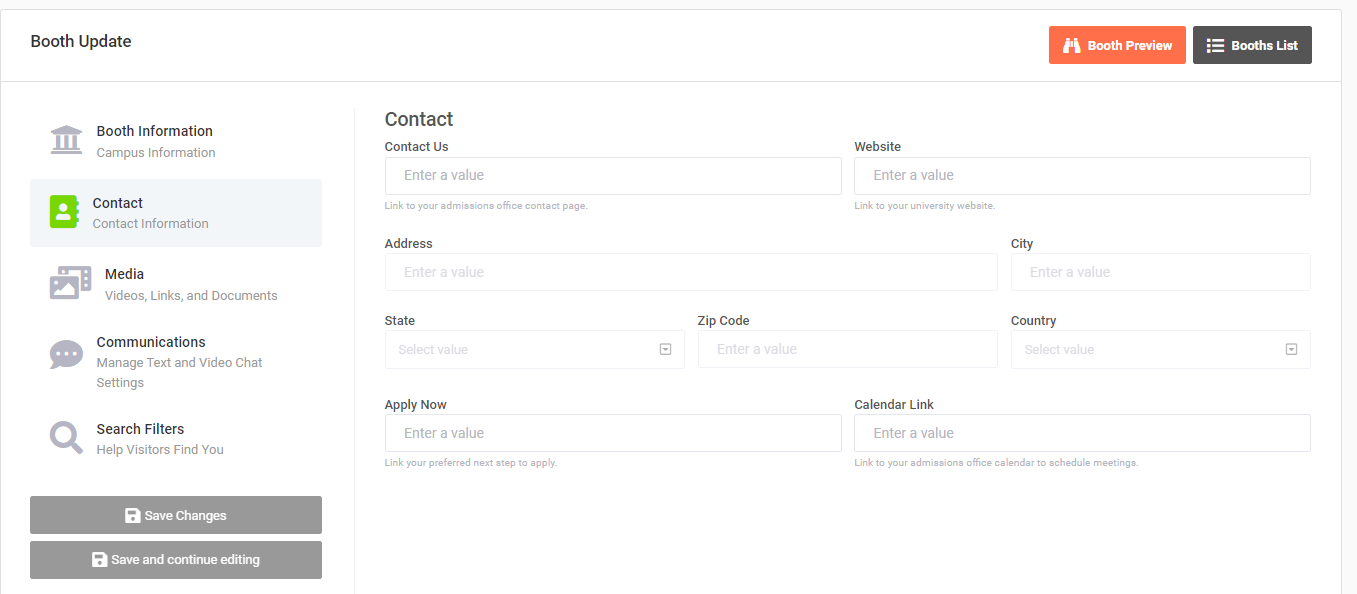Expand the Country list using its arrow
This screenshot has height=594, width=1357.
(x=1291, y=349)
